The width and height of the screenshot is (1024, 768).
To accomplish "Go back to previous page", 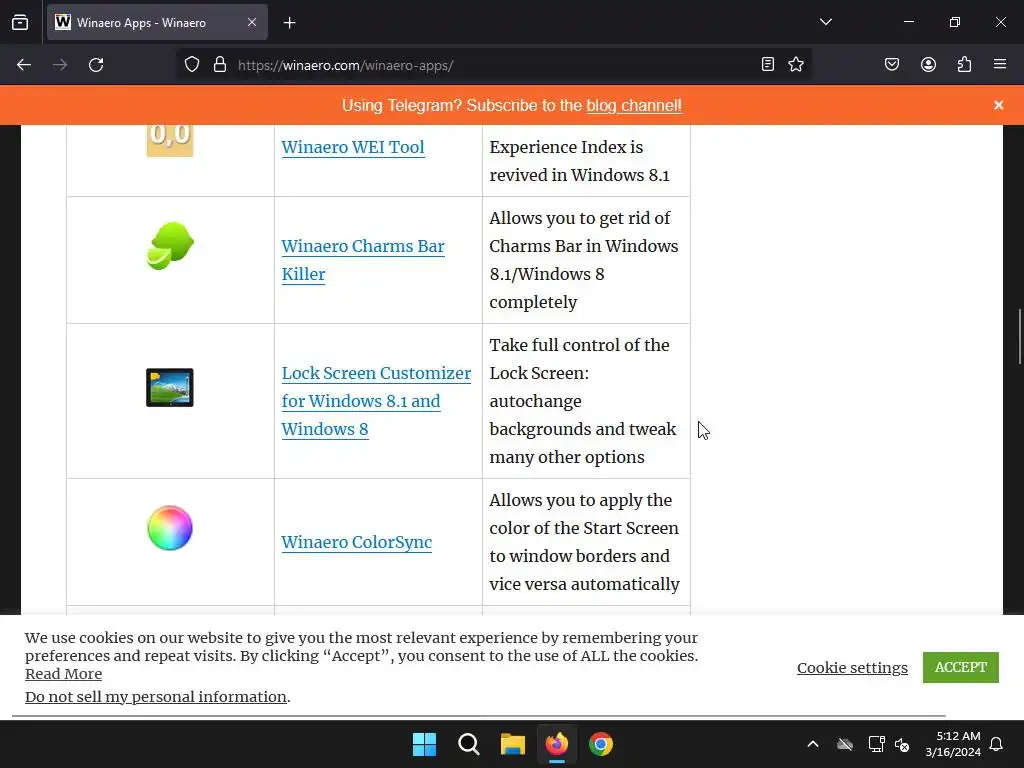I will pyautogui.click(x=24, y=65).
